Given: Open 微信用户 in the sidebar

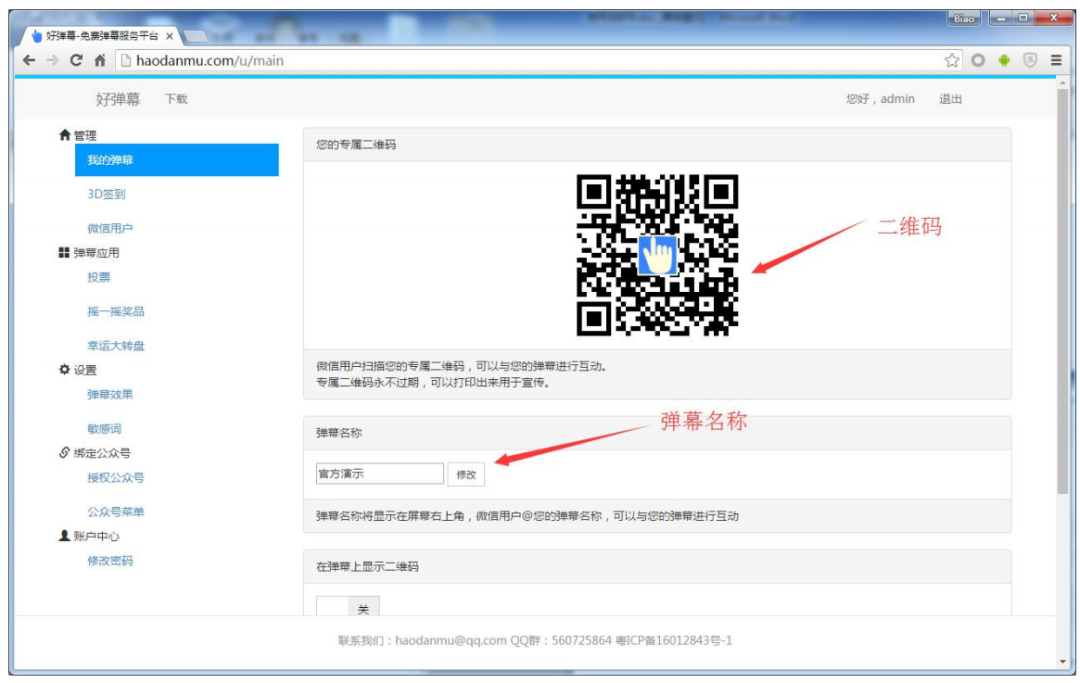Looking at the screenshot, I should tap(110, 228).
